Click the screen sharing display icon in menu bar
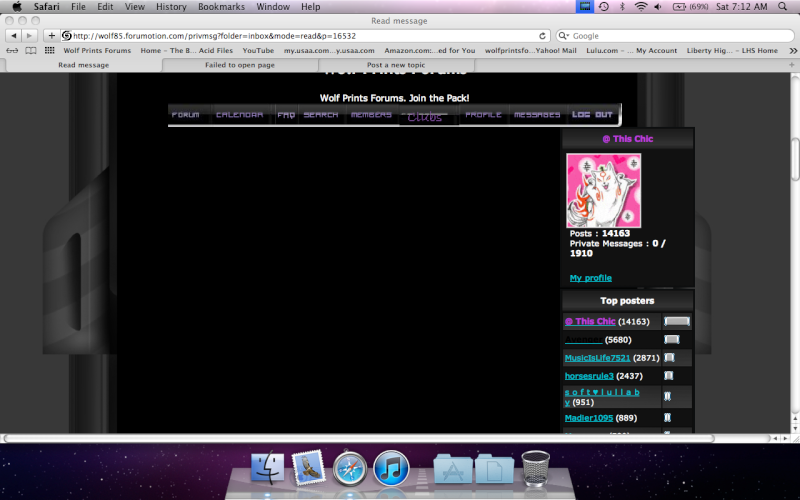Viewport: 800px width, 500px height. [x=585, y=7]
